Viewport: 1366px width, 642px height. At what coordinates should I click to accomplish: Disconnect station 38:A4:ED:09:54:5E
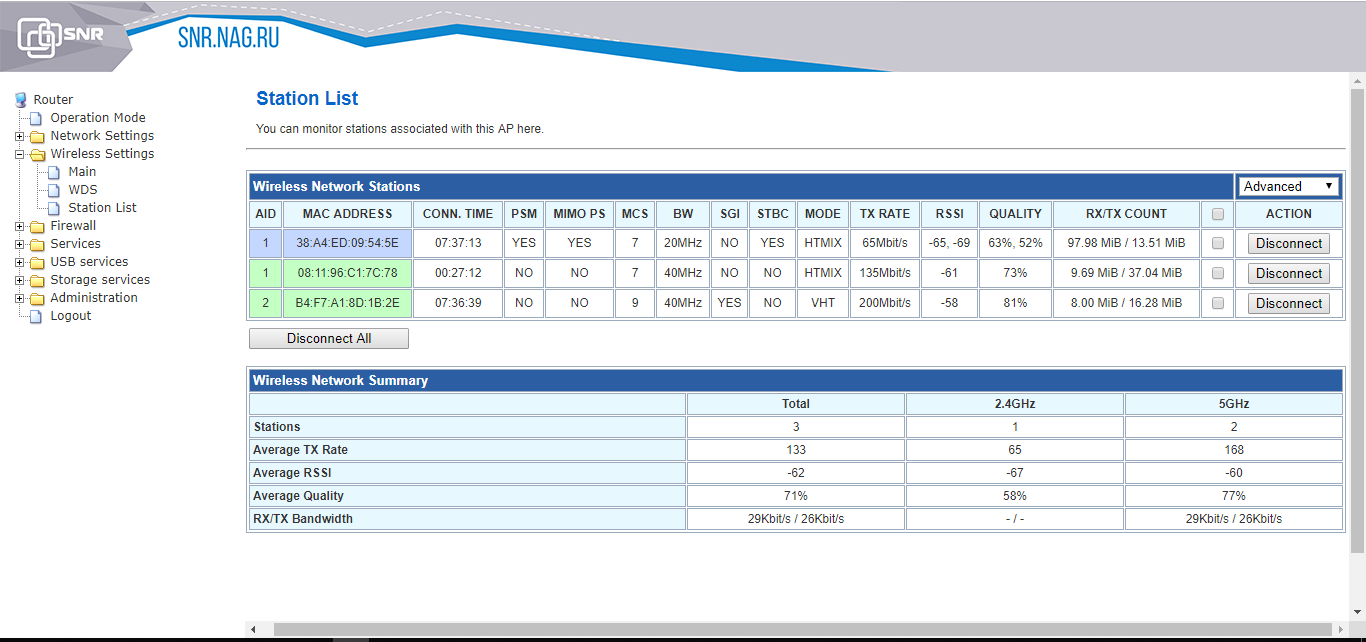click(x=1288, y=243)
